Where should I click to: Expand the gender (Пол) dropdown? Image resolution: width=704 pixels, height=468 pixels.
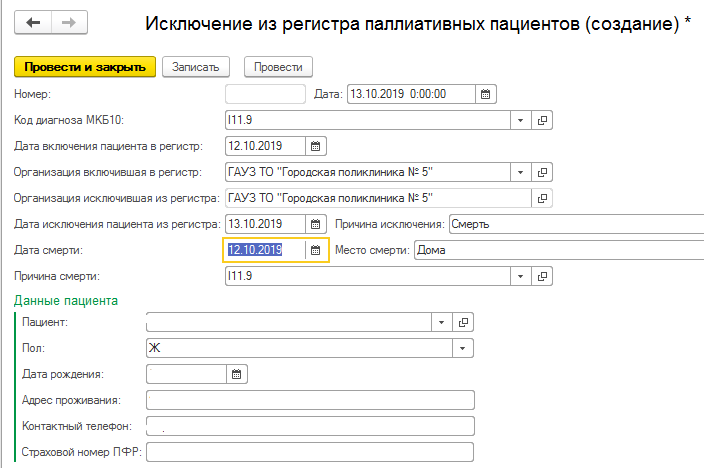463,348
